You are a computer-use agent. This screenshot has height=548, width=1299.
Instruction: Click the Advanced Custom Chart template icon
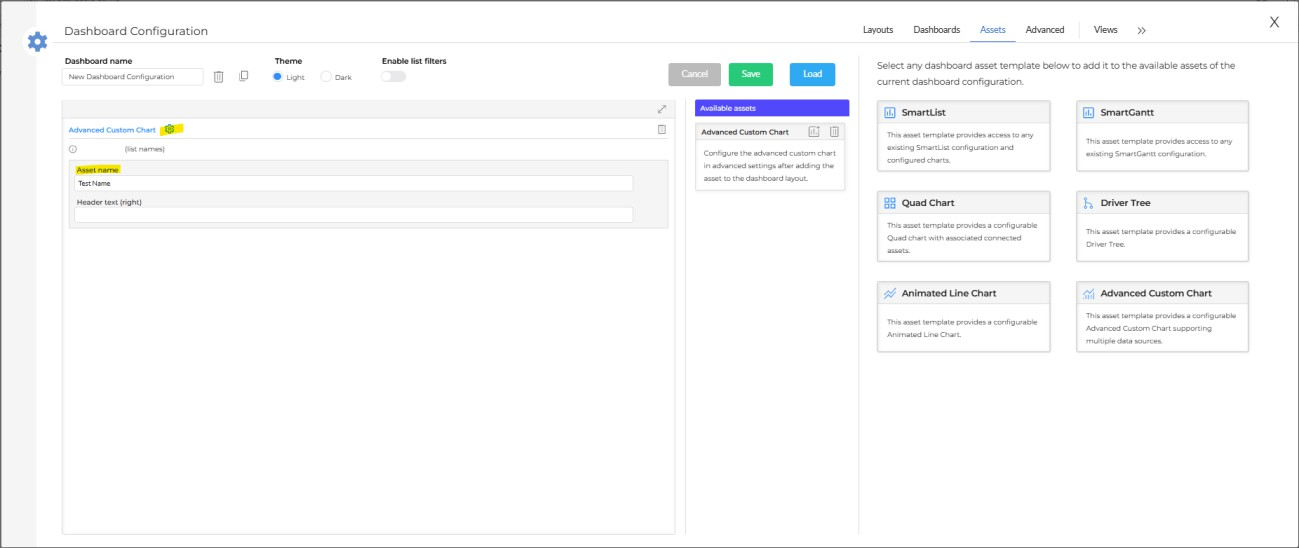point(1089,294)
